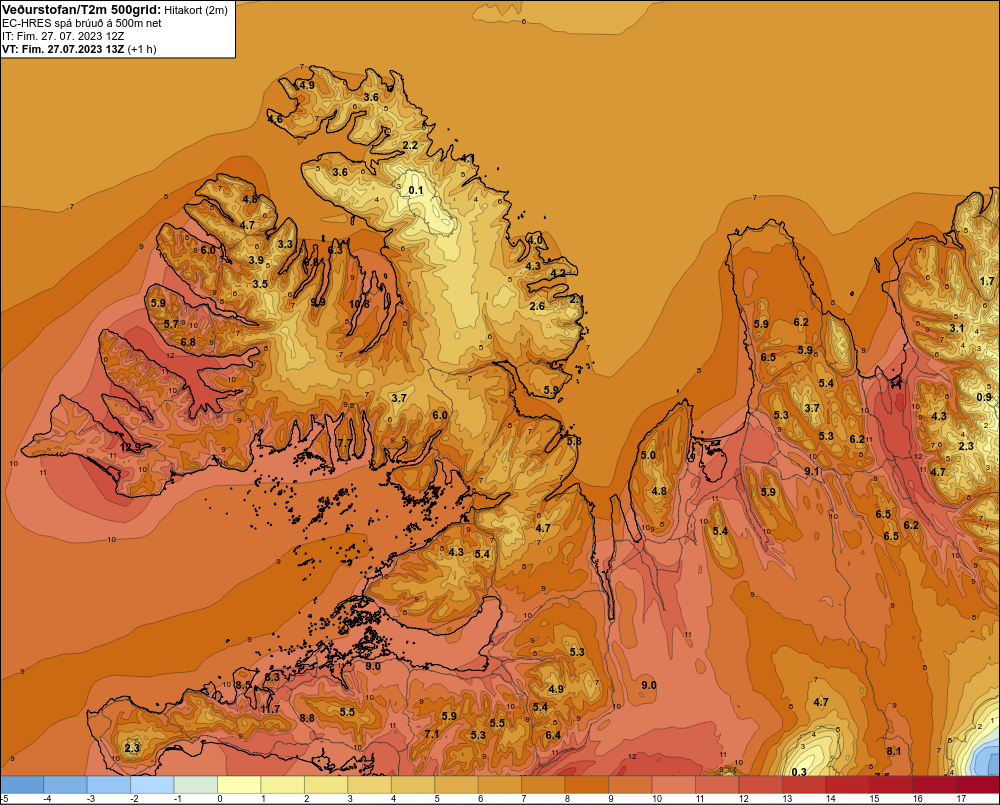This screenshot has width=1000, height=805.
Task: Click the 5.7 temperature value on the map
Action: click(171, 324)
